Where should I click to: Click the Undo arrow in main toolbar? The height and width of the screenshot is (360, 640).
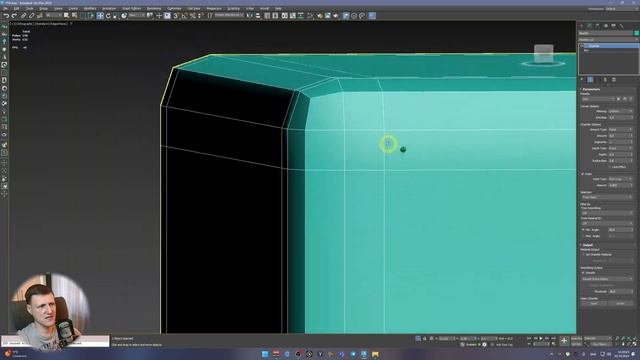(6, 16)
